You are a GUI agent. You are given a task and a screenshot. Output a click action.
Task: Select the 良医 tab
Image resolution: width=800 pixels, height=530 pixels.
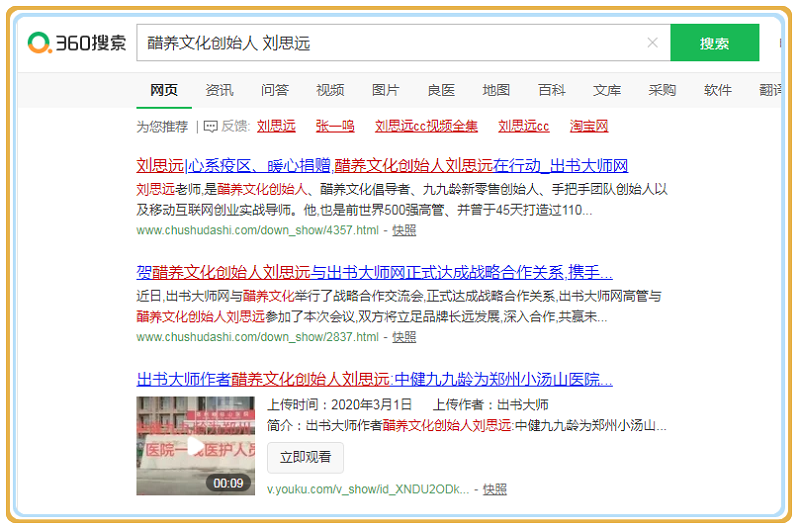click(441, 90)
